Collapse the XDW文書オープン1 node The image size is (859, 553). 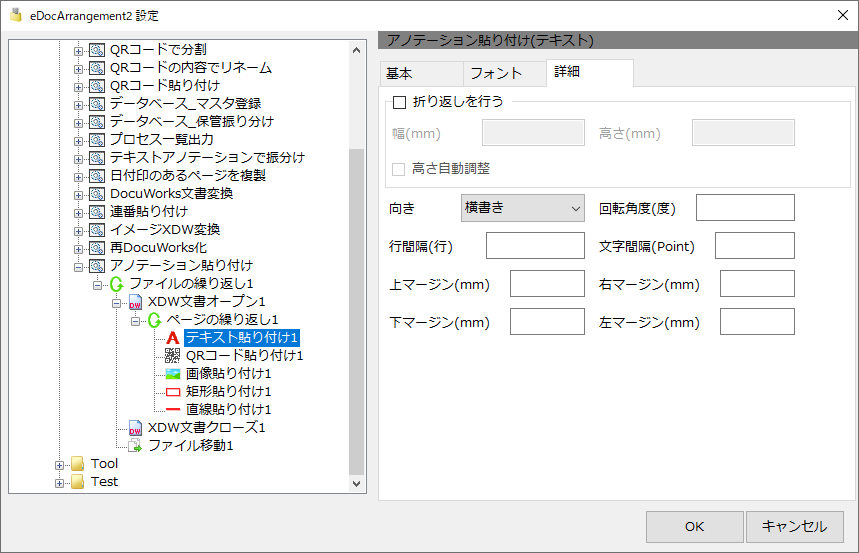(x=116, y=304)
